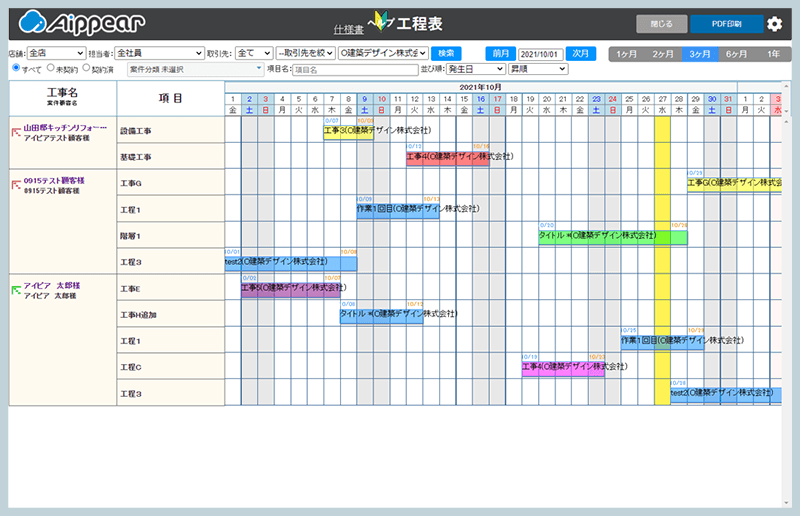Open the 担当者 dropdown showing 全社員

click(x=159, y=53)
